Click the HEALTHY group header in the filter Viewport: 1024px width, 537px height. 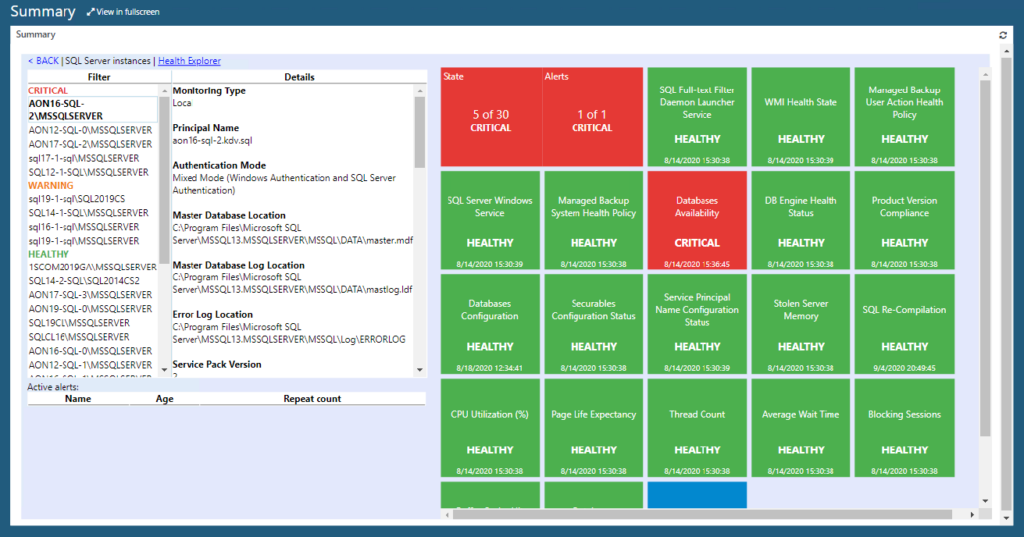pyautogui.click(x=48, y=254)
